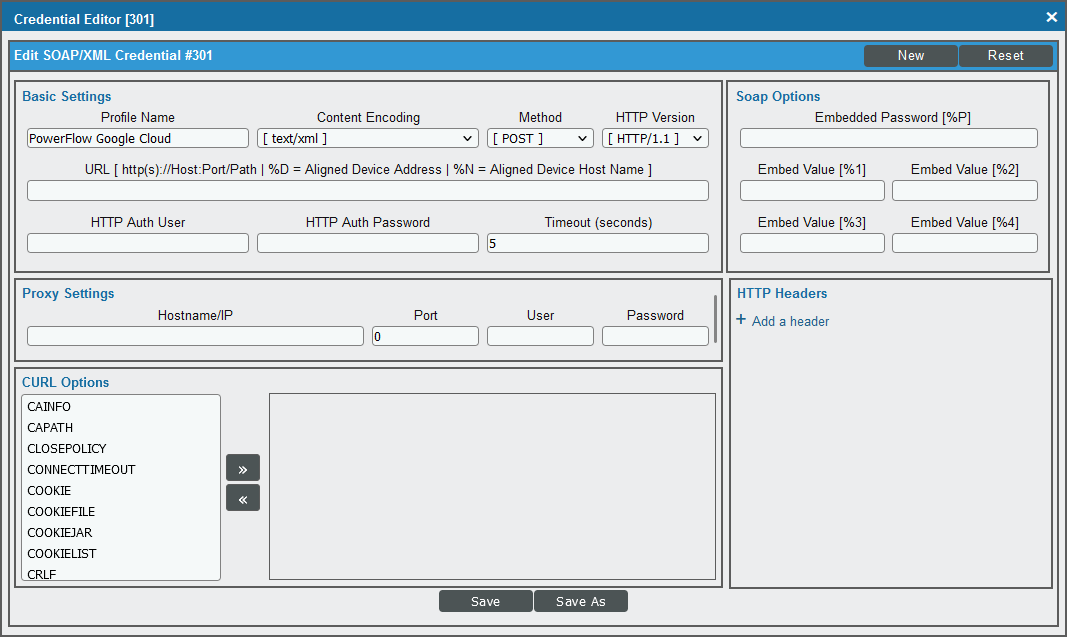The width and height of the screenshot is (1067, 637).
Task: Close the Credential Editor dialog
Action: 1051,18
